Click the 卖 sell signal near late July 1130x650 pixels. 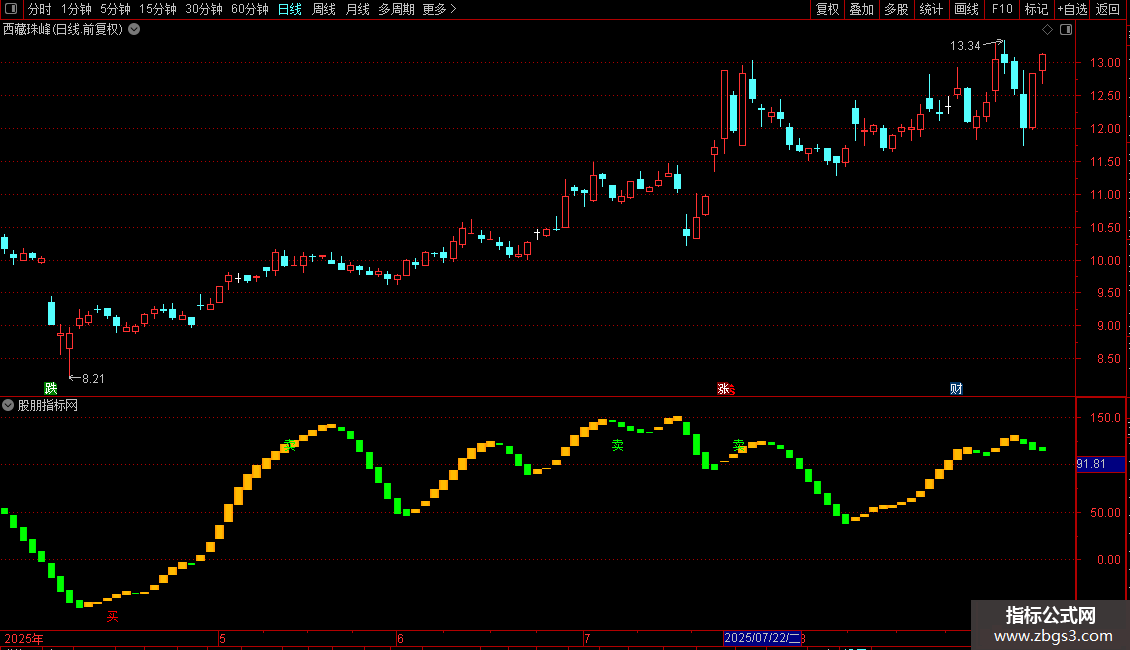point(739,445)
